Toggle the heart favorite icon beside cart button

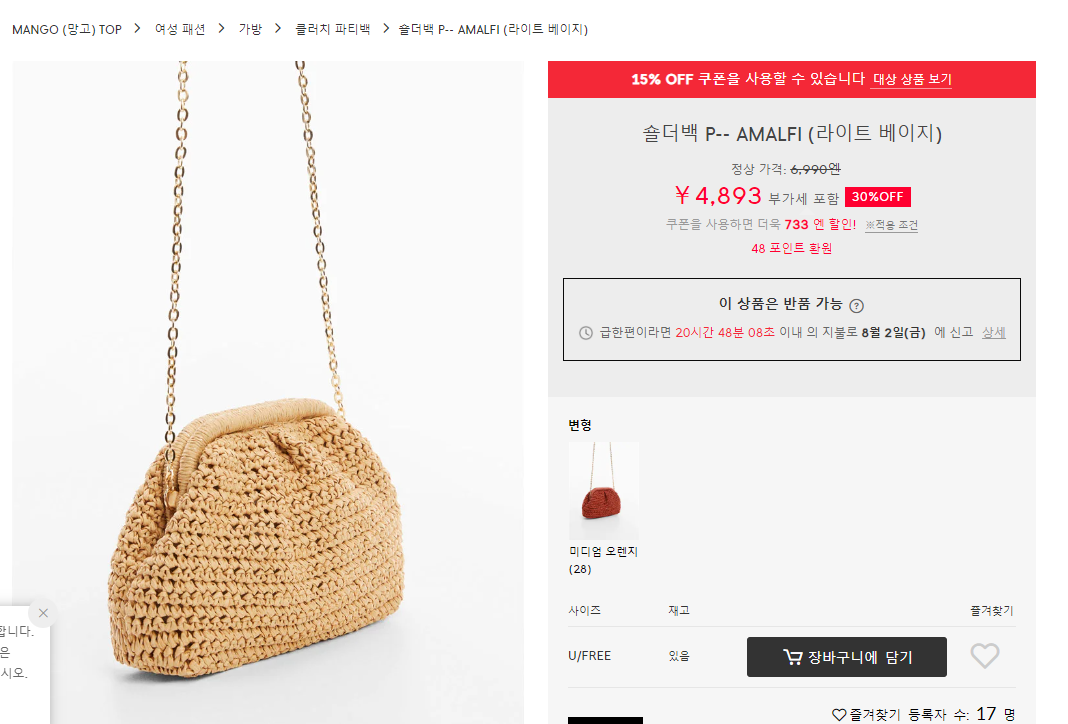point(984,656)
